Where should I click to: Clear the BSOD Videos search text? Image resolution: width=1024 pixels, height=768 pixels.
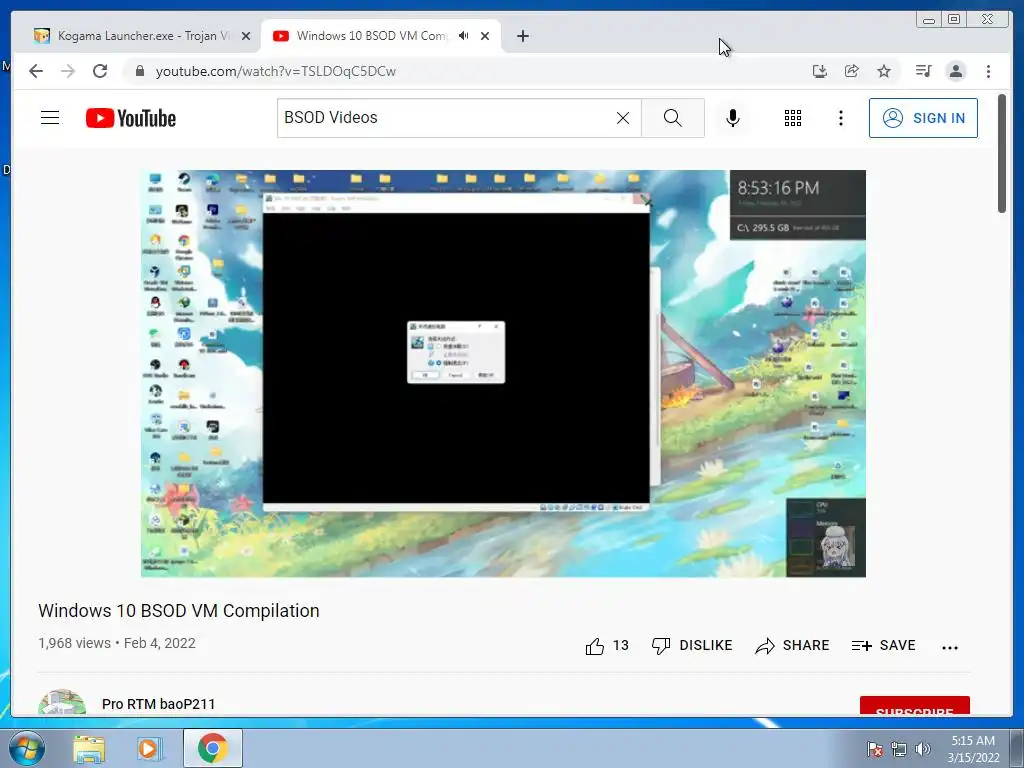pyautogui.click(x=623, y=118)
